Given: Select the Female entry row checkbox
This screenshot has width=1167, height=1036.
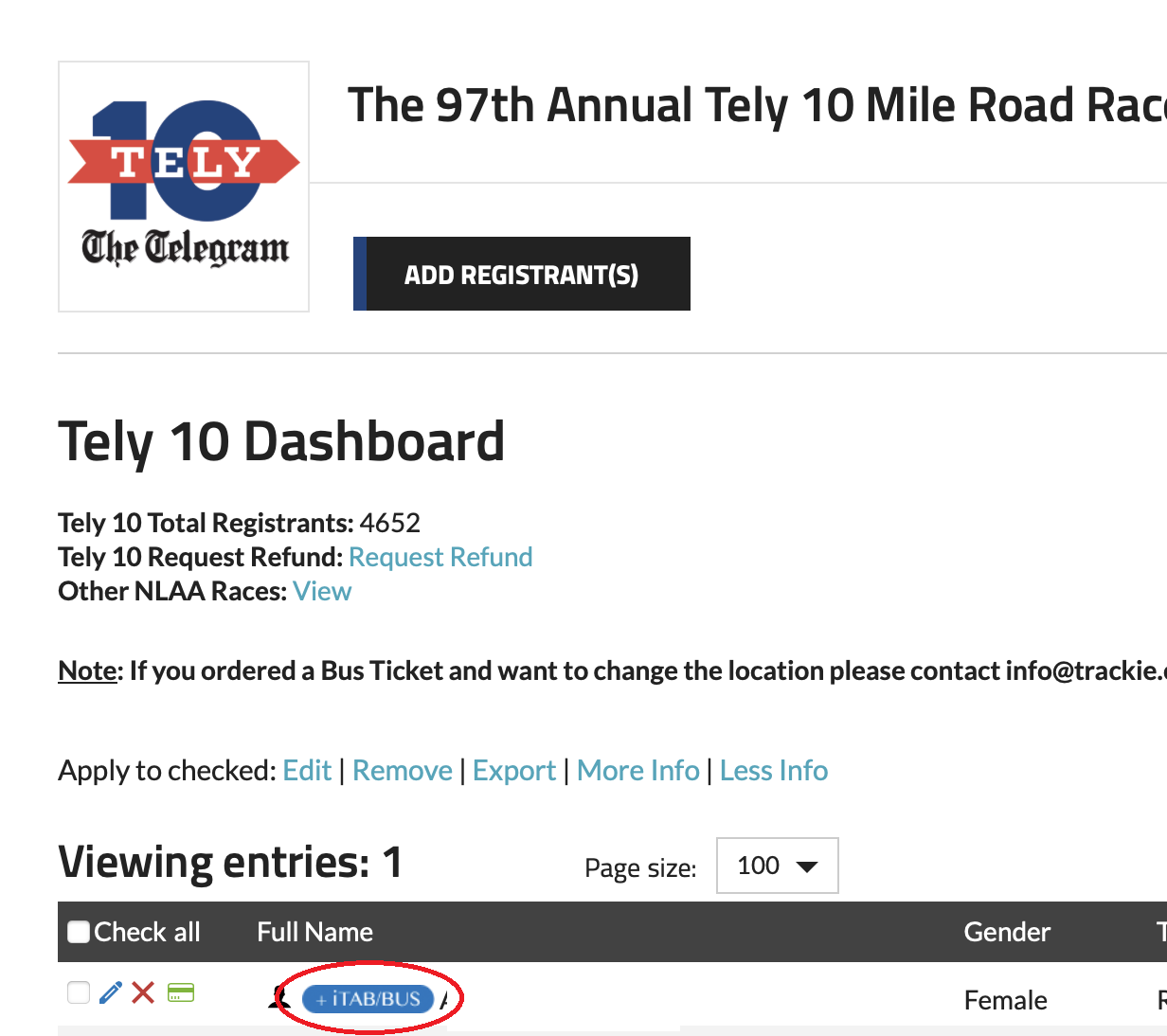Looking at the screenshot, I should [79, 992].
